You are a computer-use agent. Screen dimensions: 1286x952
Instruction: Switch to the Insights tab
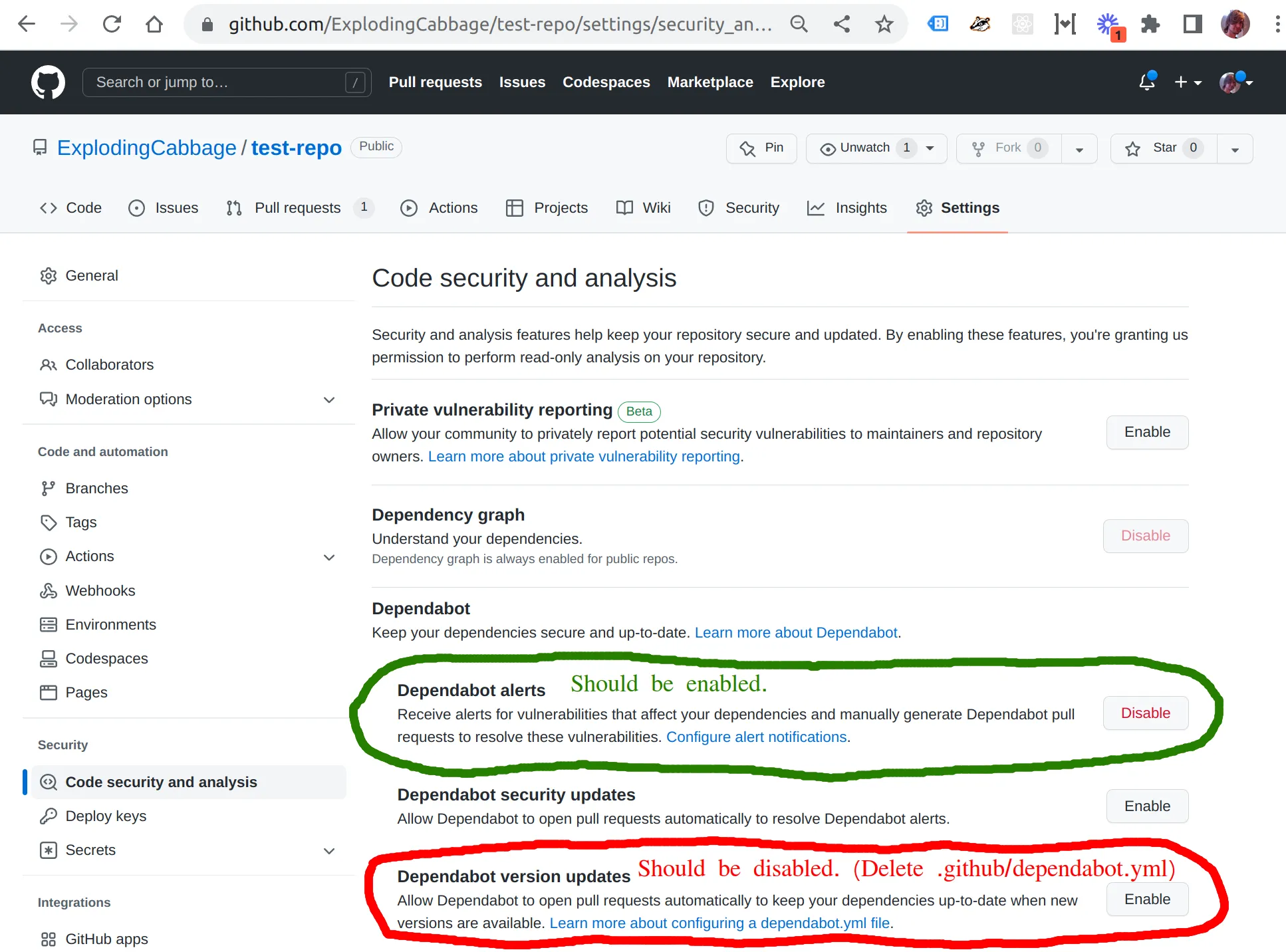(847, 208)
